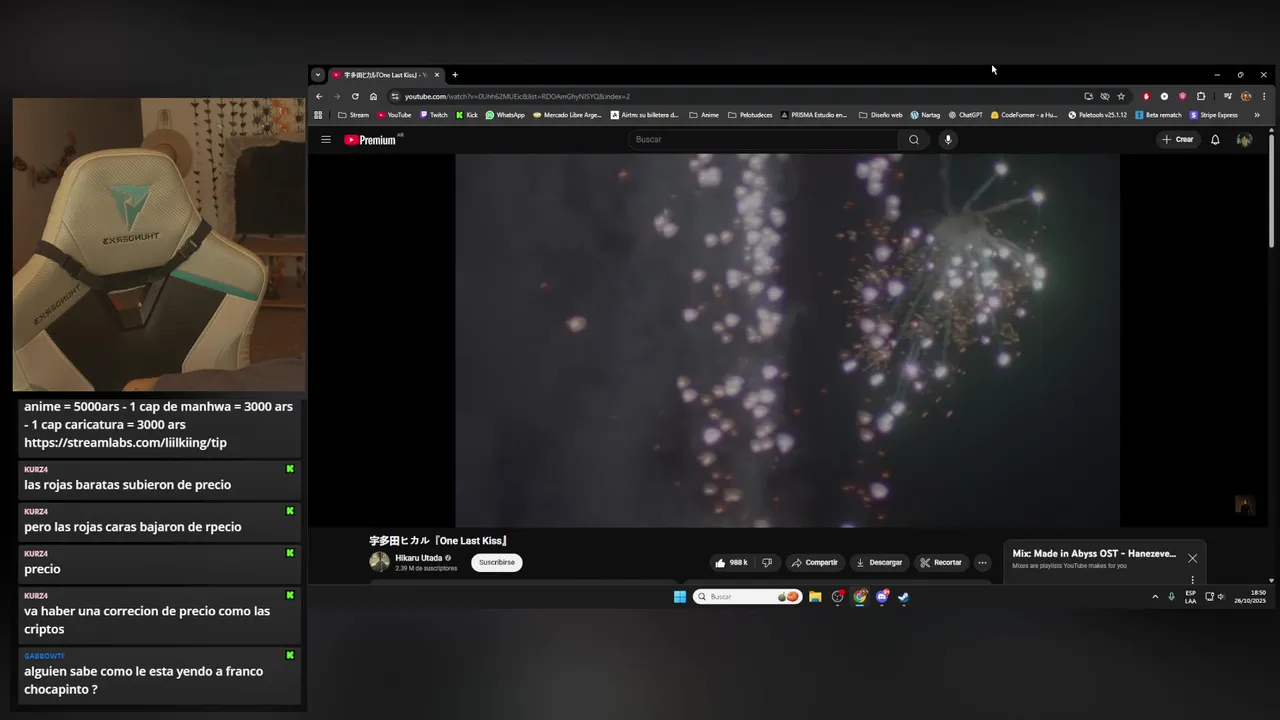The height and width of the screenshot is (720, 1280).
Task: Open File Explorer from taskbar
Action: [x=815, y=597]
